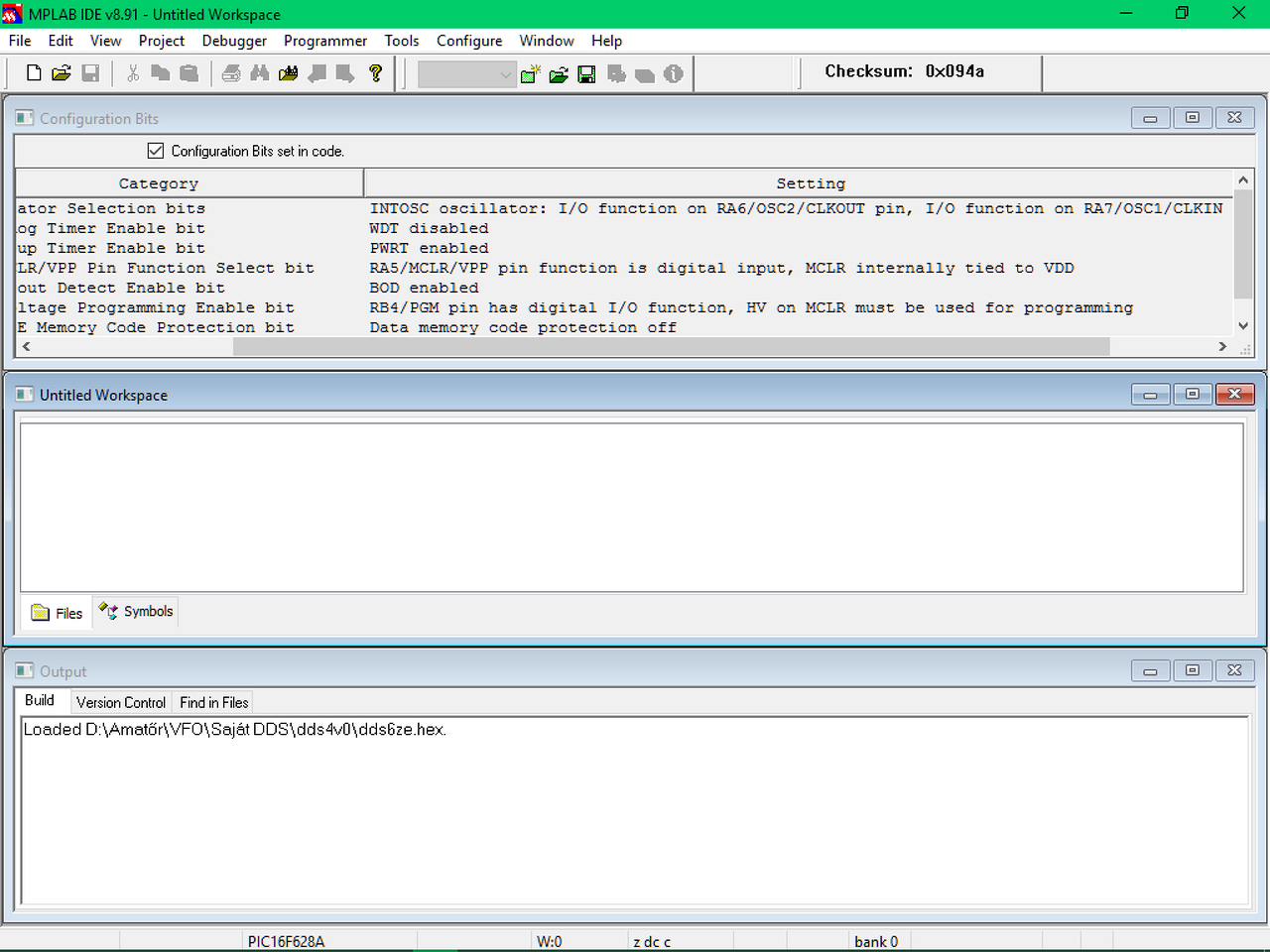Select the 'BOD enabled' setting

coord(424,288)
